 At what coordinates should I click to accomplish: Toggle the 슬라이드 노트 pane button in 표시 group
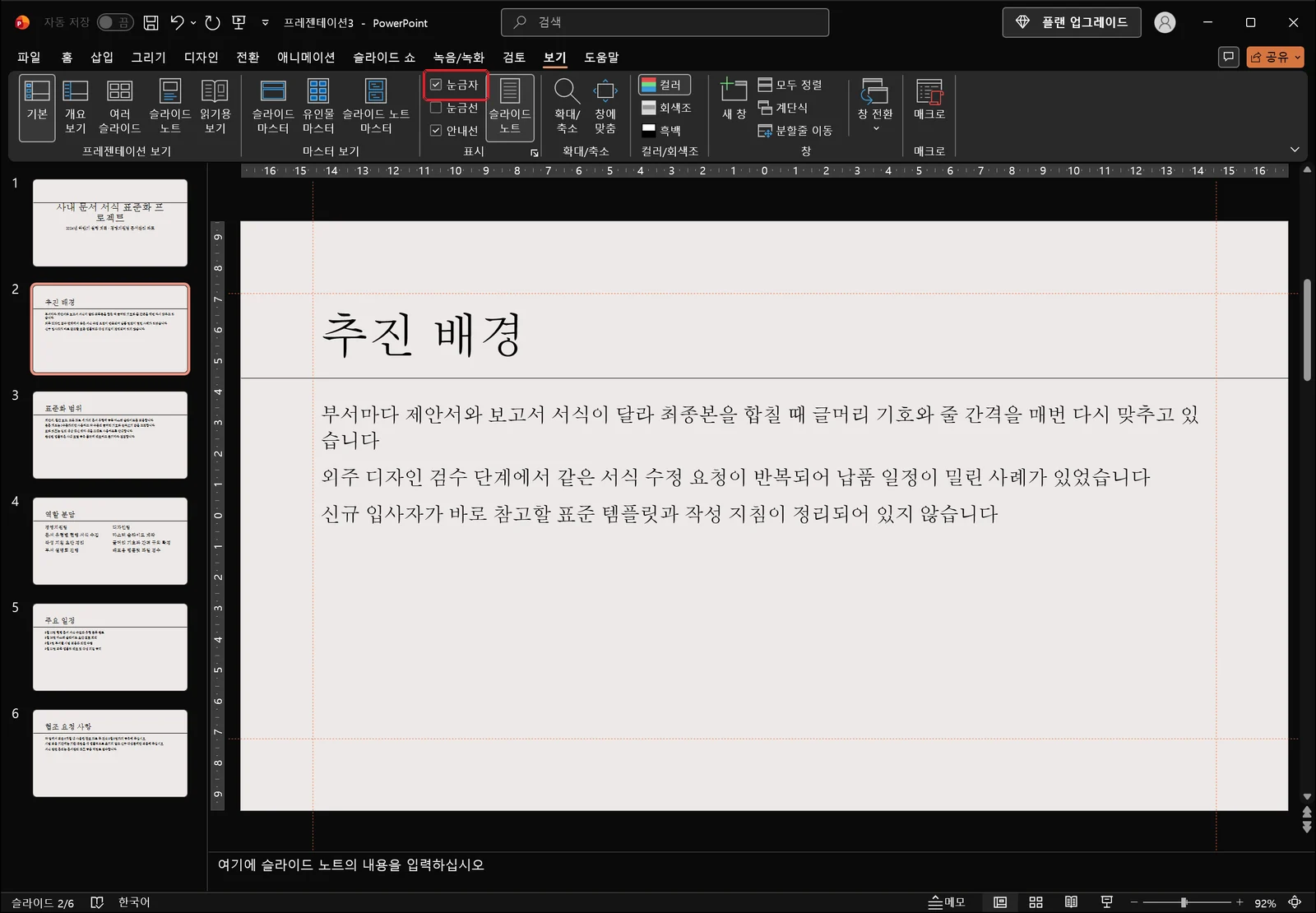click(x=510, y=107)
